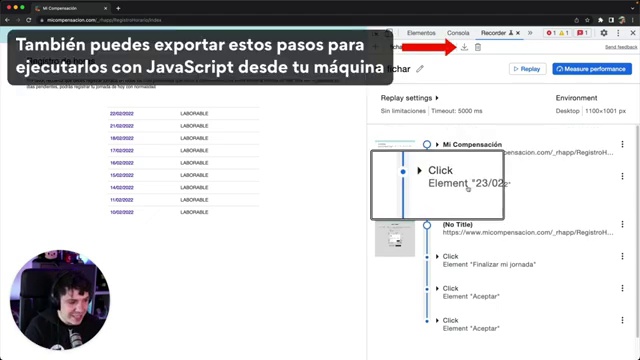The width and height of the screenshot is (640, 360).
Task: Go forward in browser history
Action: click(x=18, y=20)
